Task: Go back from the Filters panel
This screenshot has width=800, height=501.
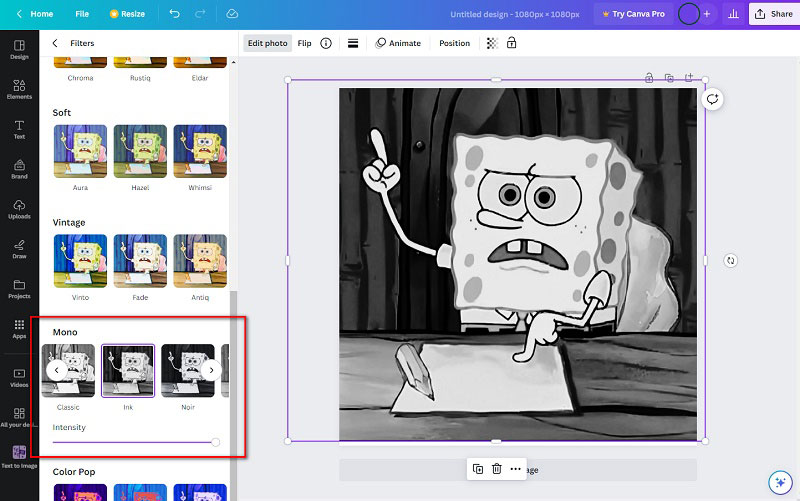Action: [x=55, y=43]
